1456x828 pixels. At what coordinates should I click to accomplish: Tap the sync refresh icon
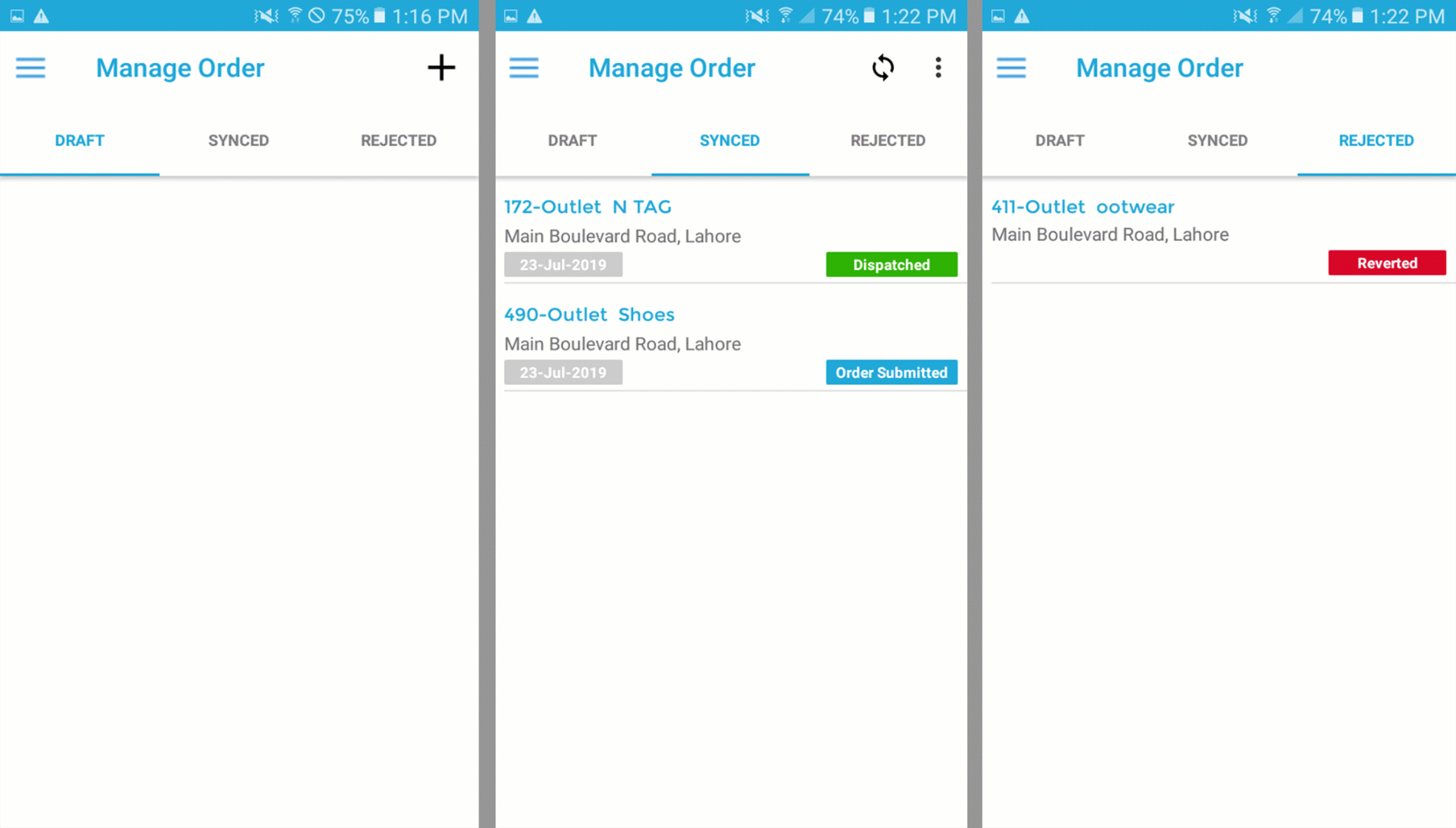point(883,67)
